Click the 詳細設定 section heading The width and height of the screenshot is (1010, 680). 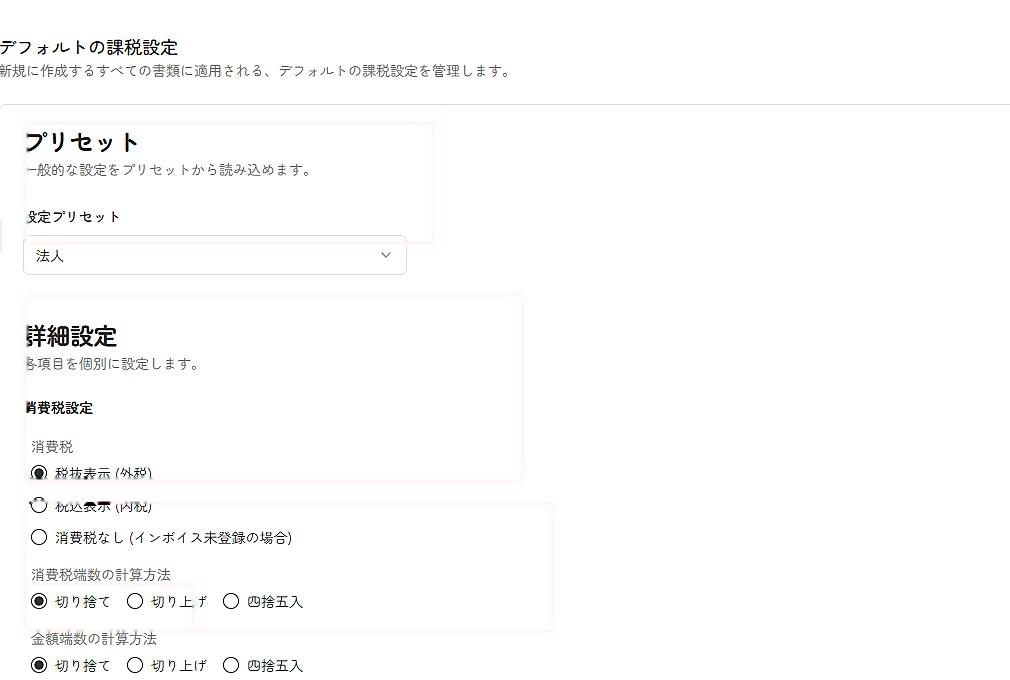pos(70,336)
